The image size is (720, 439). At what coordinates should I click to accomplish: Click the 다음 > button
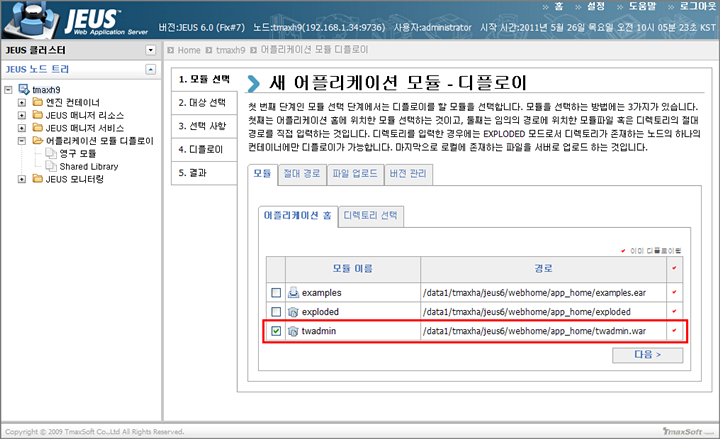[x=647, y=355]
